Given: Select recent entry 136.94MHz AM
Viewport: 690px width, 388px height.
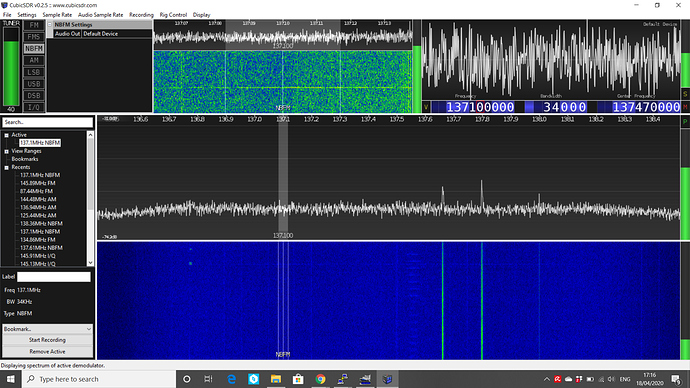Looking at the screenshot, I should tap(38, 207).
